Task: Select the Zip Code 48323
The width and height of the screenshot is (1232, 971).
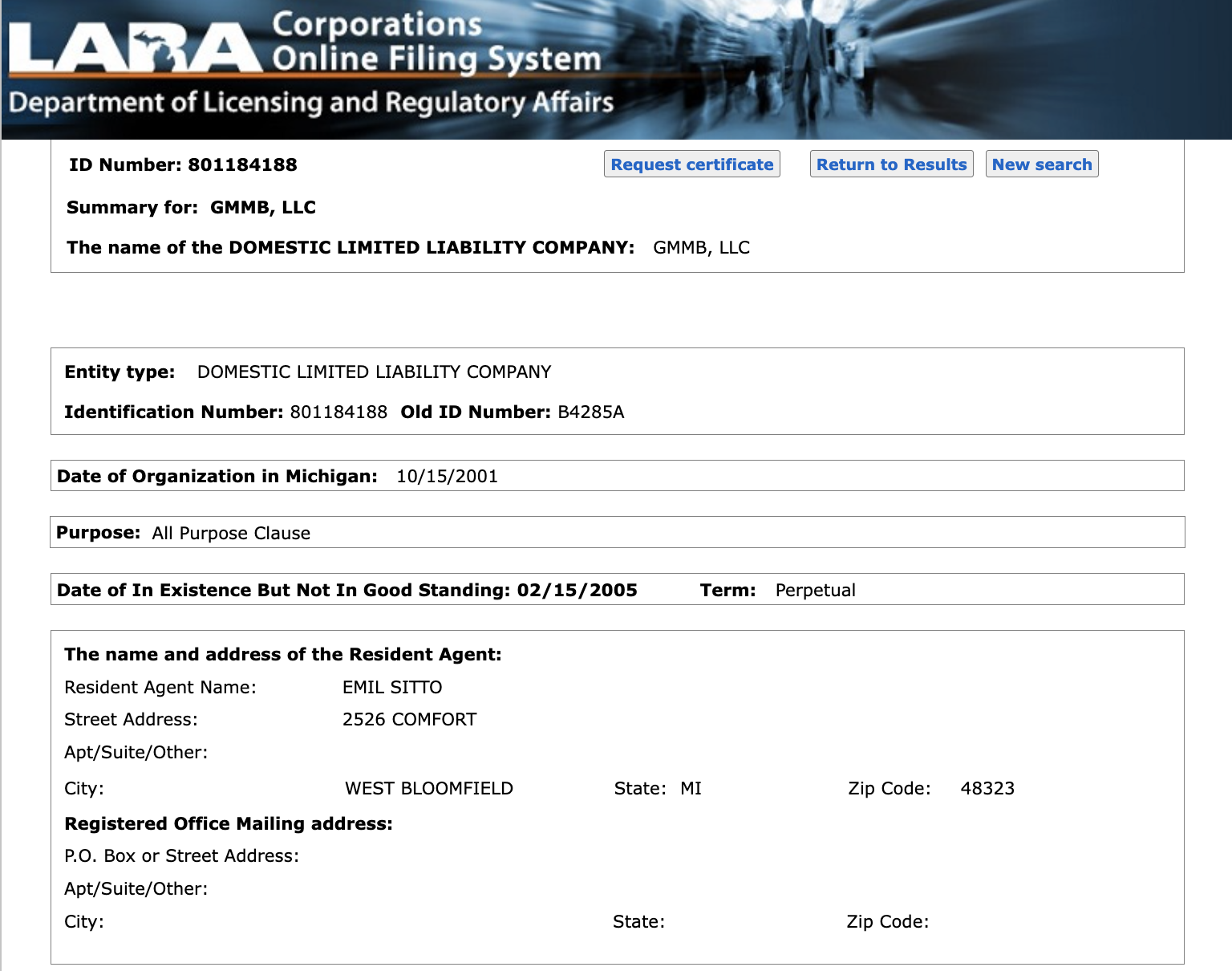Action: (x=987, y=789)
